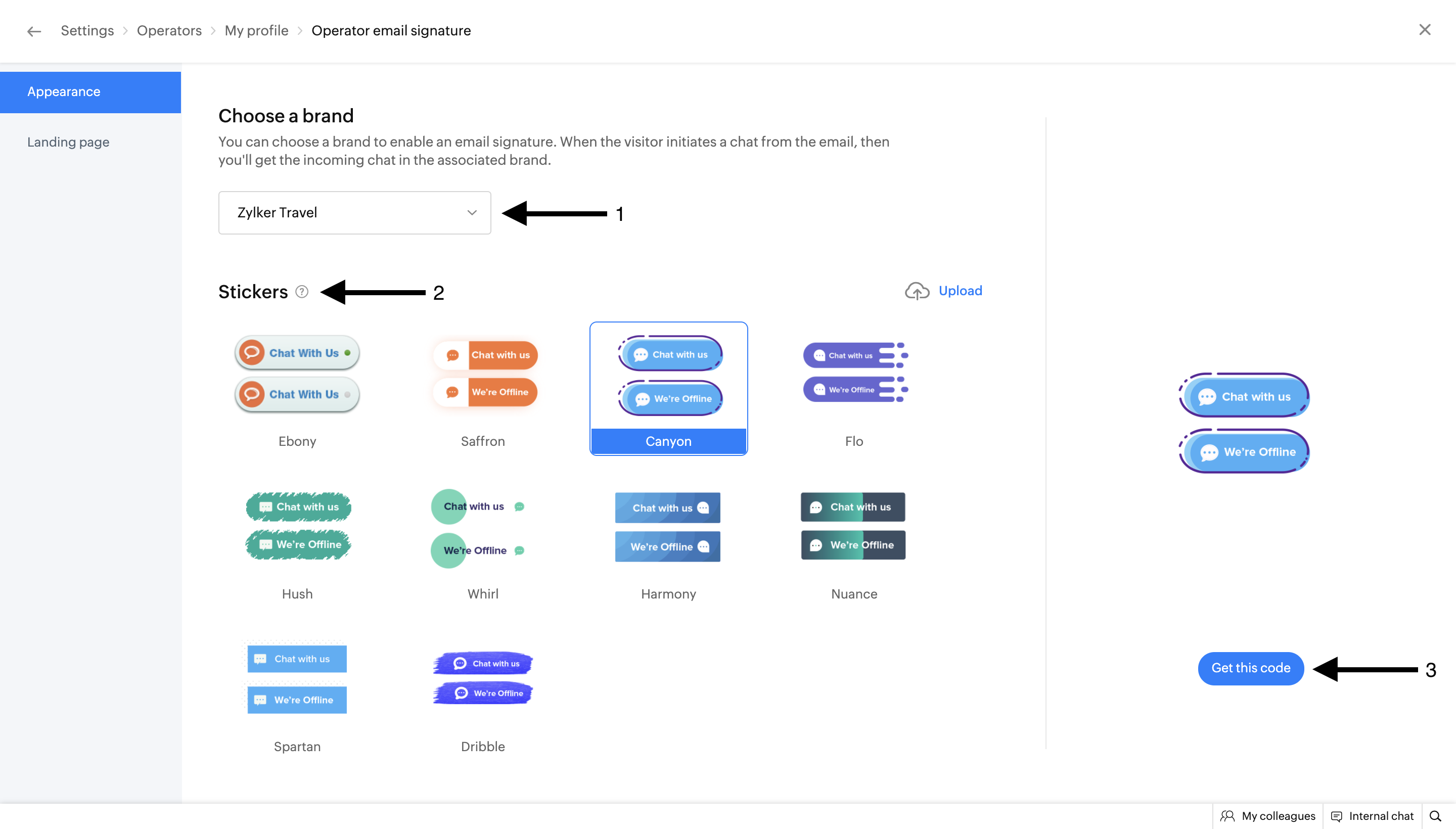Click the Upload link
The width and height of the screenshot is (1456, 829).
(x=960, y=291)
